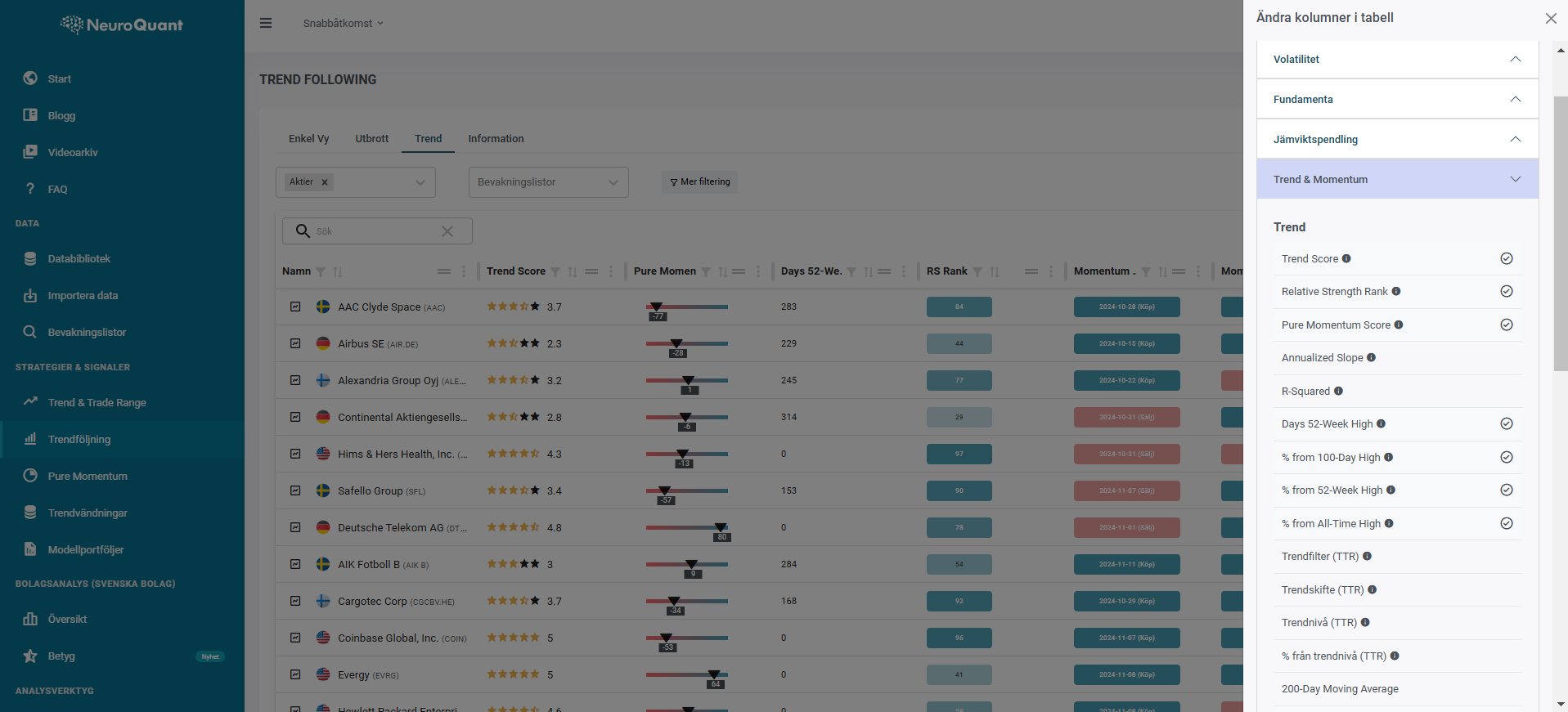Click the sort icon on Namn column
Image resolution: width=1568 pixels, height=712 pixels.
click(338, 272)
